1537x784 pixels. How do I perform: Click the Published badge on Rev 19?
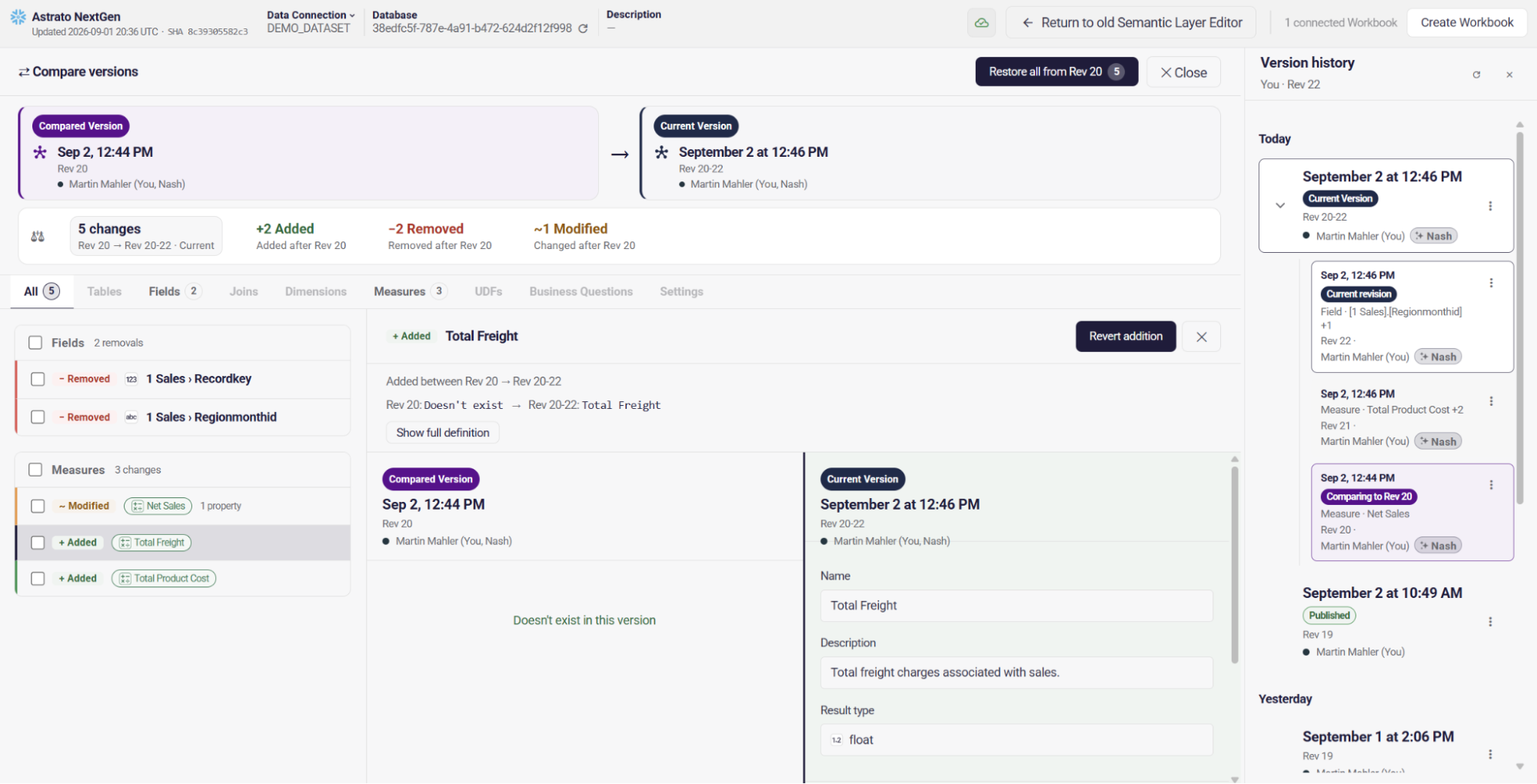tap(1329, 616)
